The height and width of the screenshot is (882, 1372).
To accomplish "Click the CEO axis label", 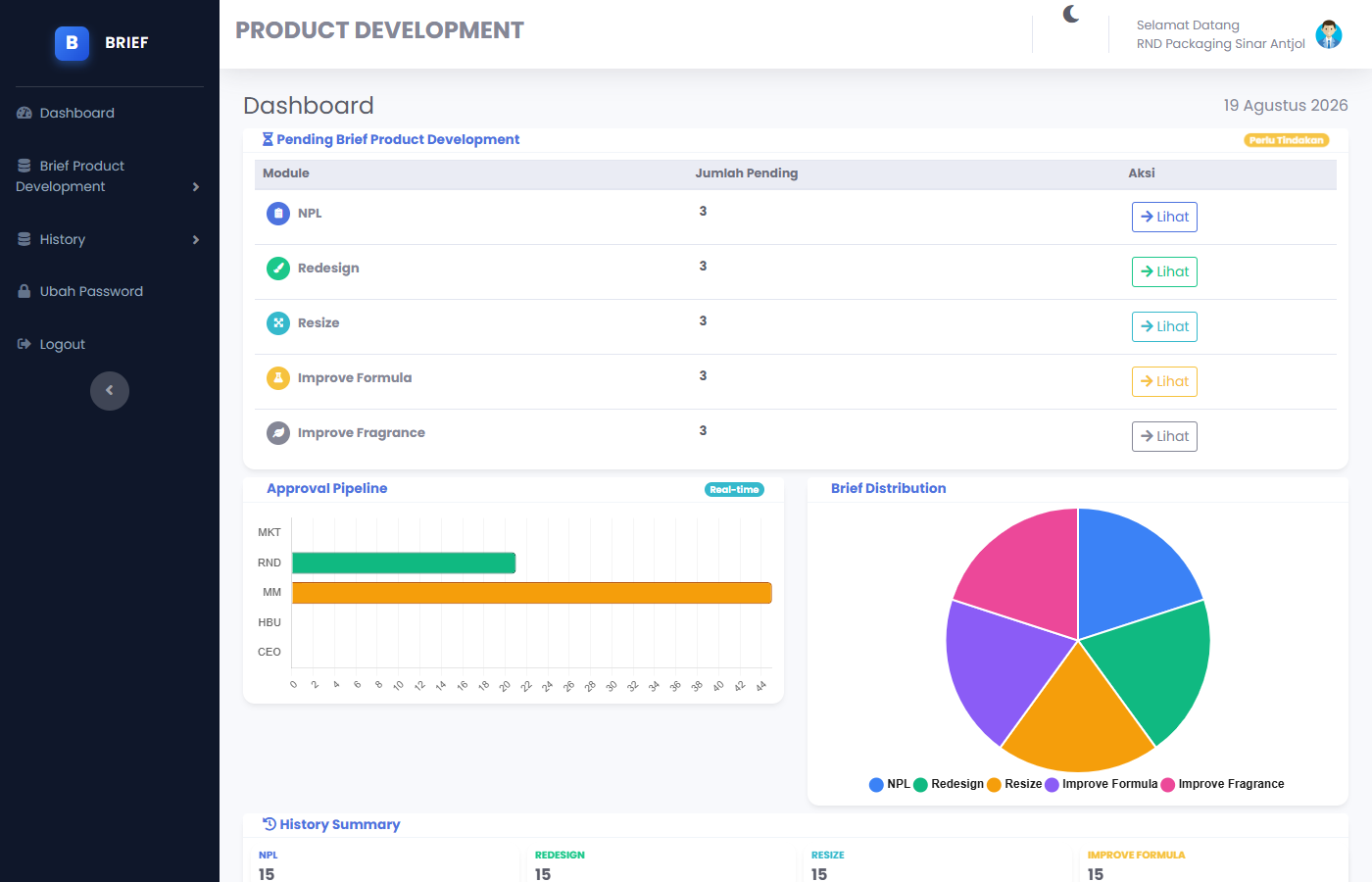I will click(x=269, y=652).
